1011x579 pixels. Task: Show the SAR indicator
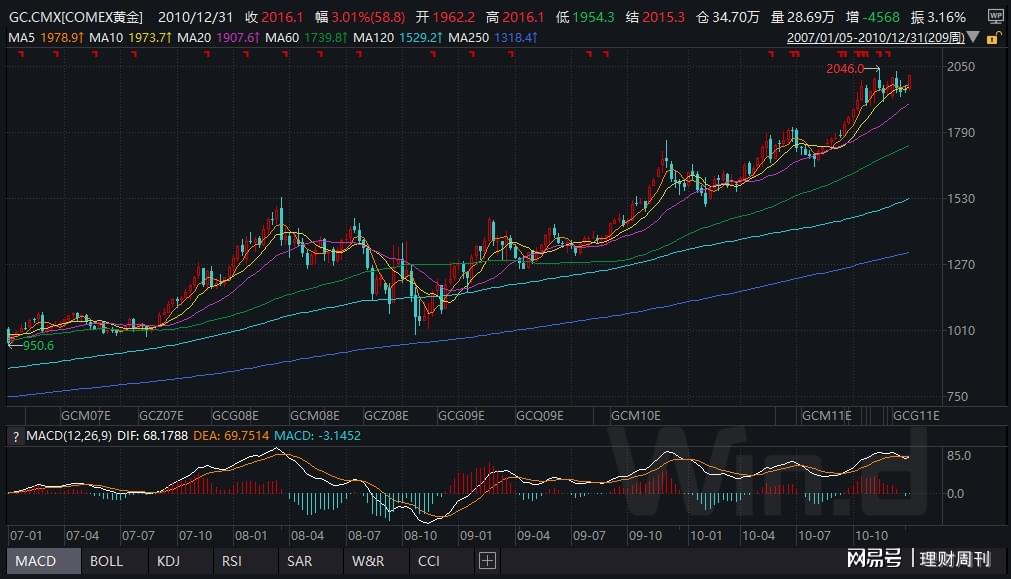[x=299, y=561]
